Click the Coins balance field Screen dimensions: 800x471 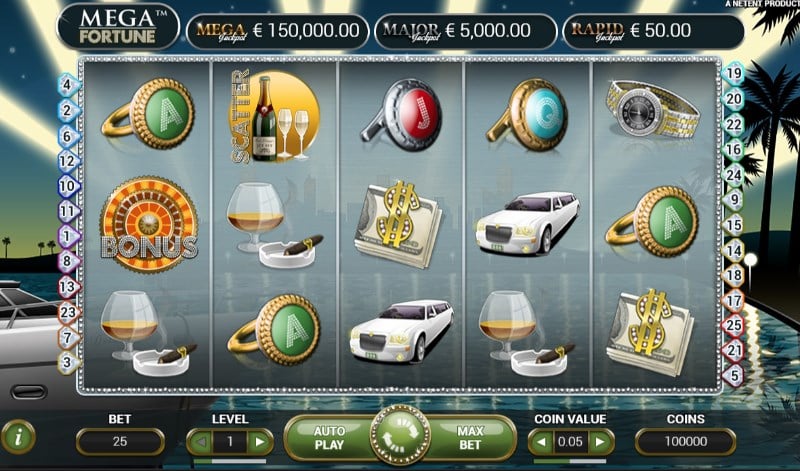[x=686, y=441]
